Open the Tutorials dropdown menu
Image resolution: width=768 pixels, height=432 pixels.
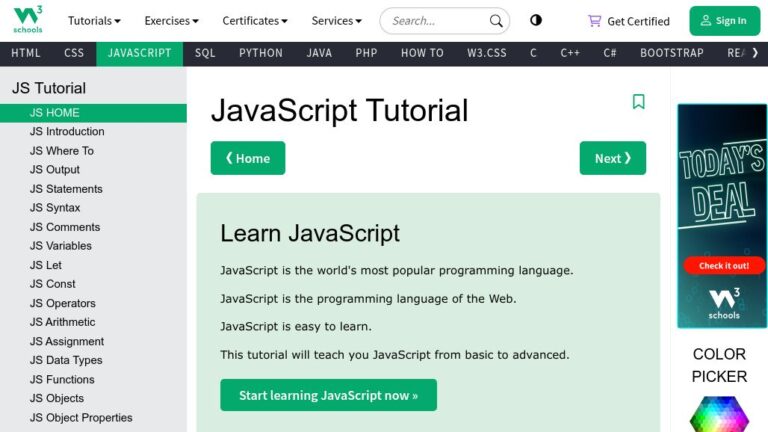tap(94, 21)
